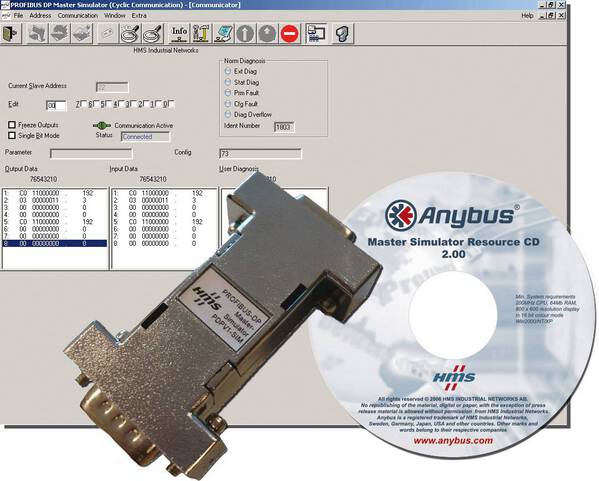Click the tools settings toolbar icon

point(201,34)
